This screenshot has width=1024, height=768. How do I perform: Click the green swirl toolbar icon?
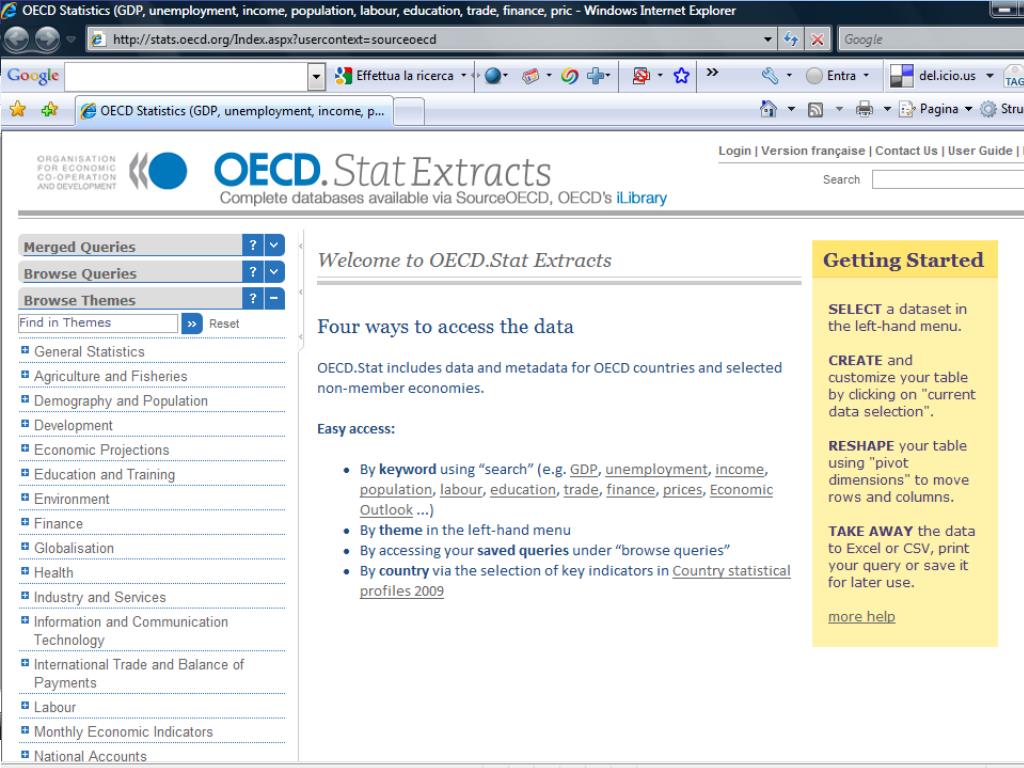click(569, 76)
